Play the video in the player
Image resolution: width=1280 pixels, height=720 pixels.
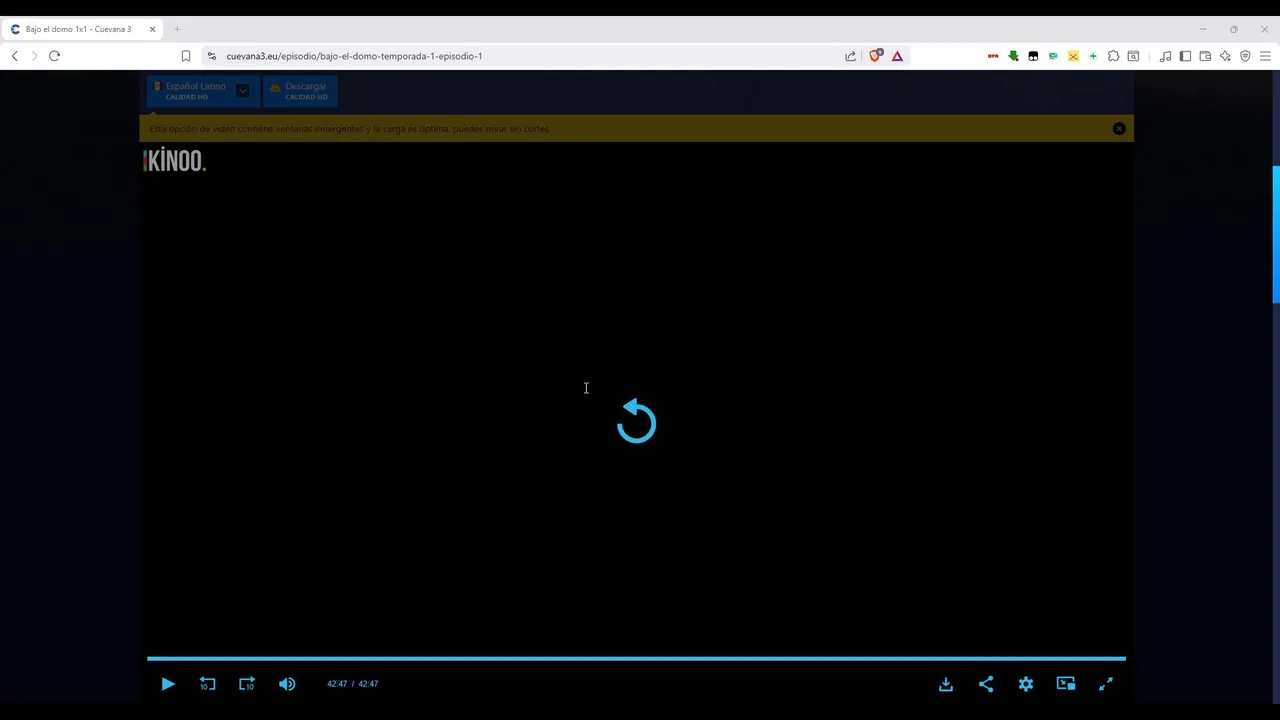tap(167, 684)
